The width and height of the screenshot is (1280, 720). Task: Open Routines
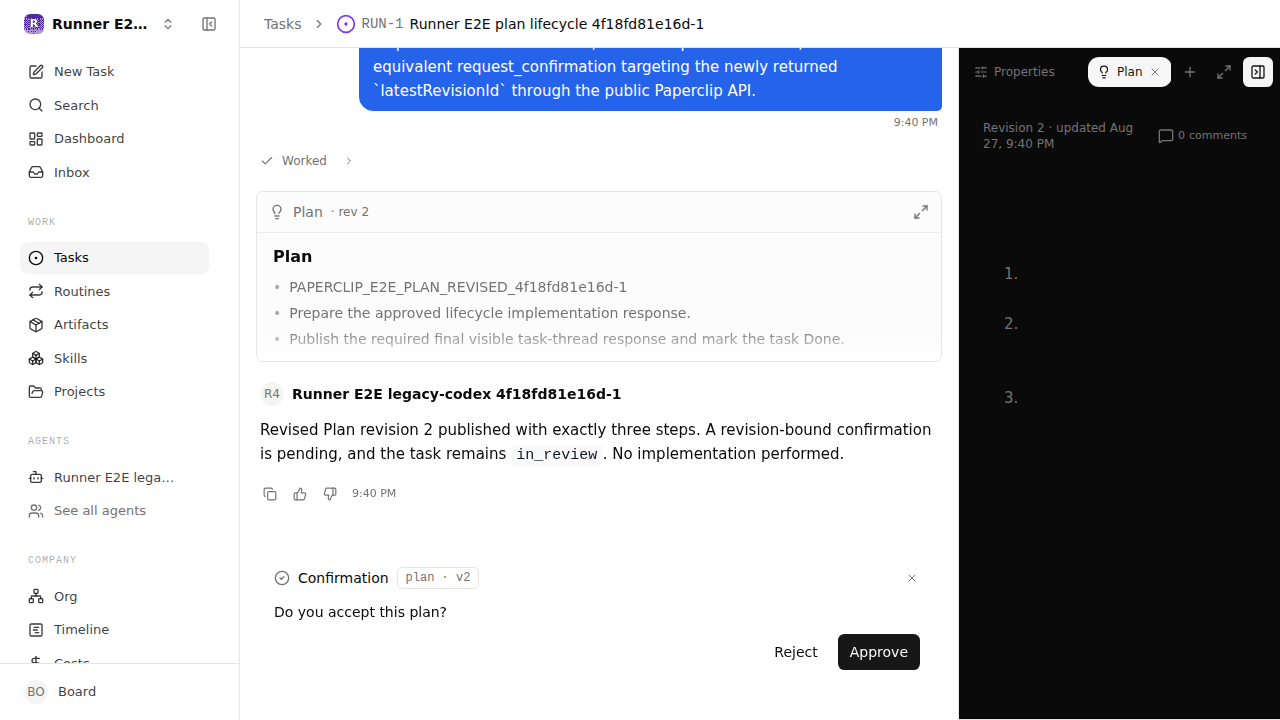click(x=114, y=291)
